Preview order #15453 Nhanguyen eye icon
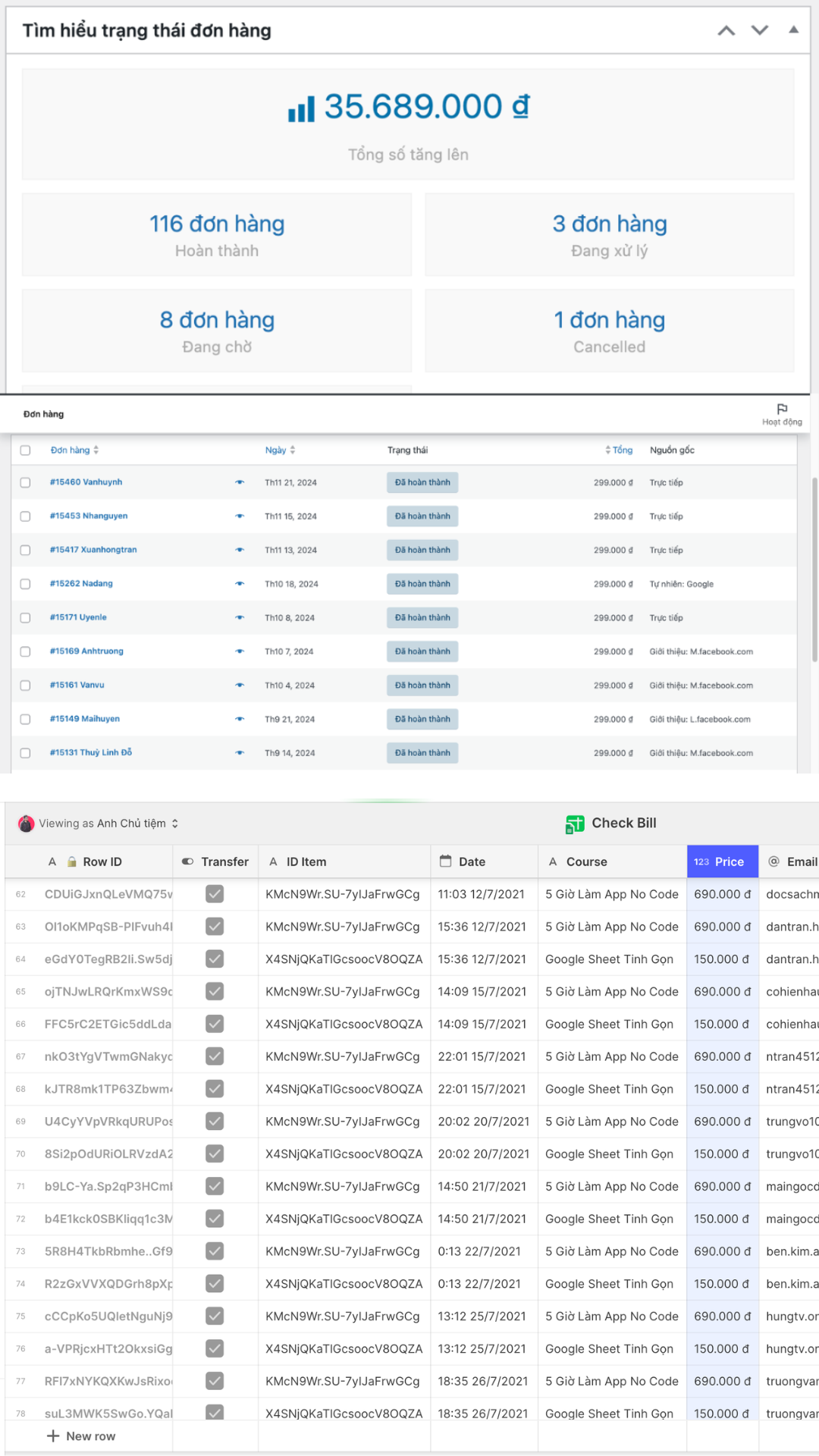The height and width of the screenshot is (1456, 819). [x=240, y=516]
